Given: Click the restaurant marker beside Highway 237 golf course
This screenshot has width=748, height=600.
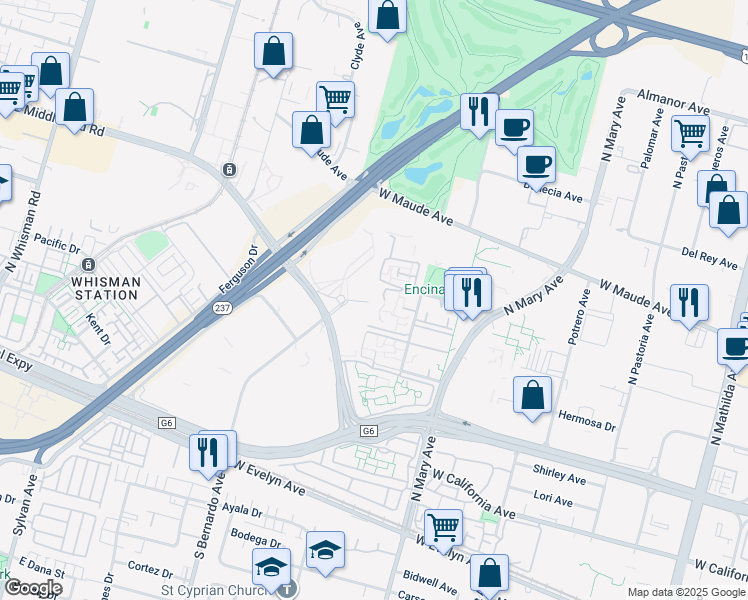Looking at the screenshot, I should [x=479, y=110].
